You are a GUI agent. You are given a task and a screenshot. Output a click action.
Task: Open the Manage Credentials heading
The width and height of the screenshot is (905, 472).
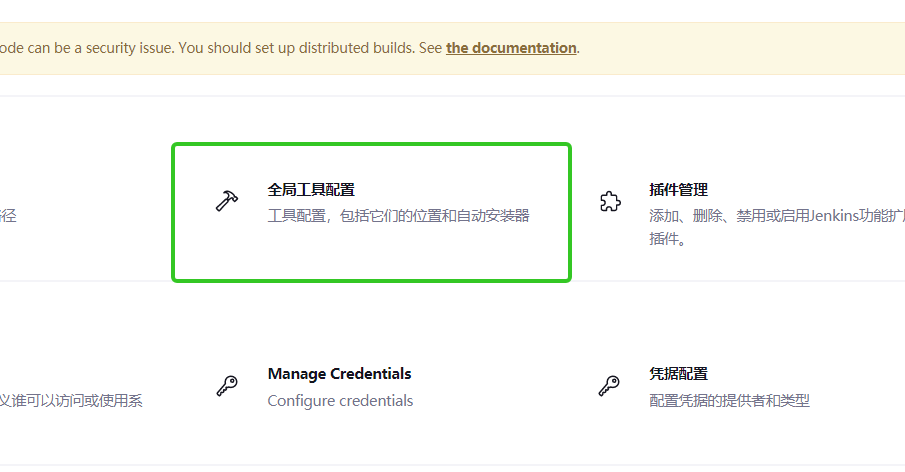click(x=339, y=374)
